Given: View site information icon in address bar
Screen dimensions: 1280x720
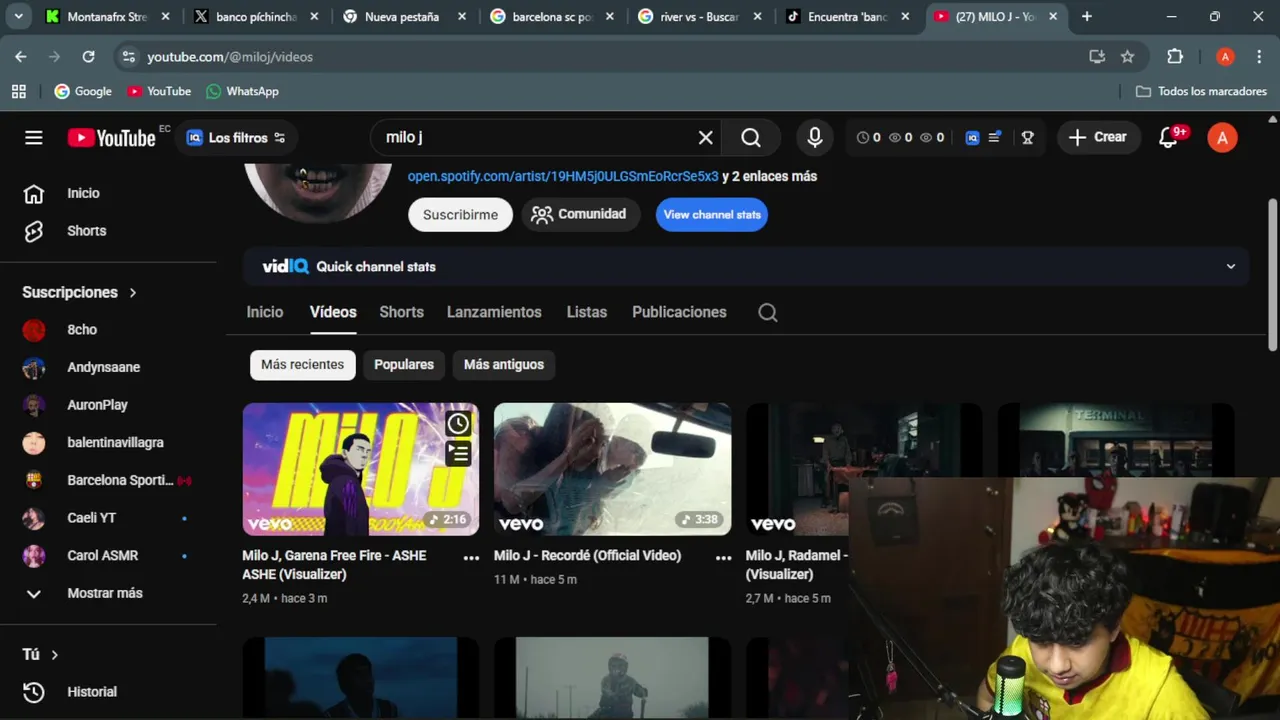Looking at the screenshot, I should (128, 57).
